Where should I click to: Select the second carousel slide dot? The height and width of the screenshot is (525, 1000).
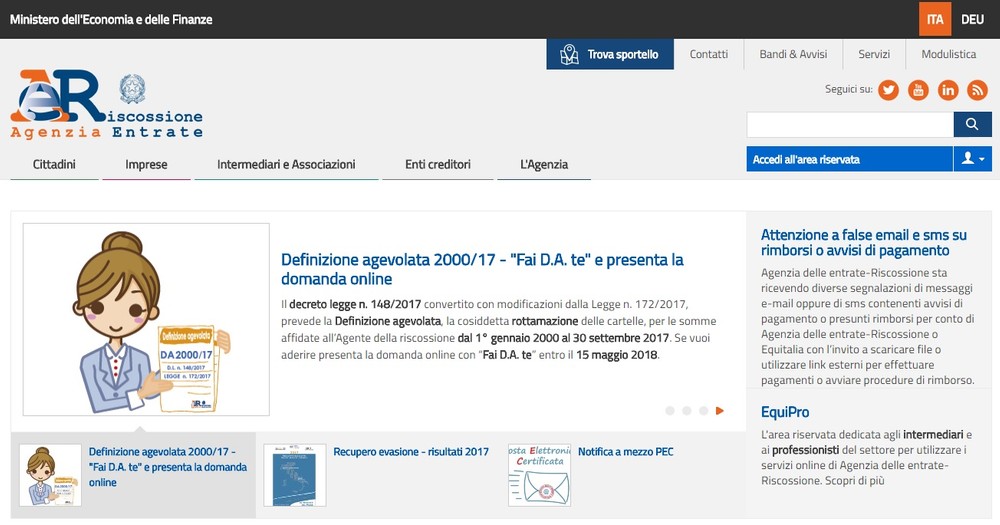coord(686,410)
